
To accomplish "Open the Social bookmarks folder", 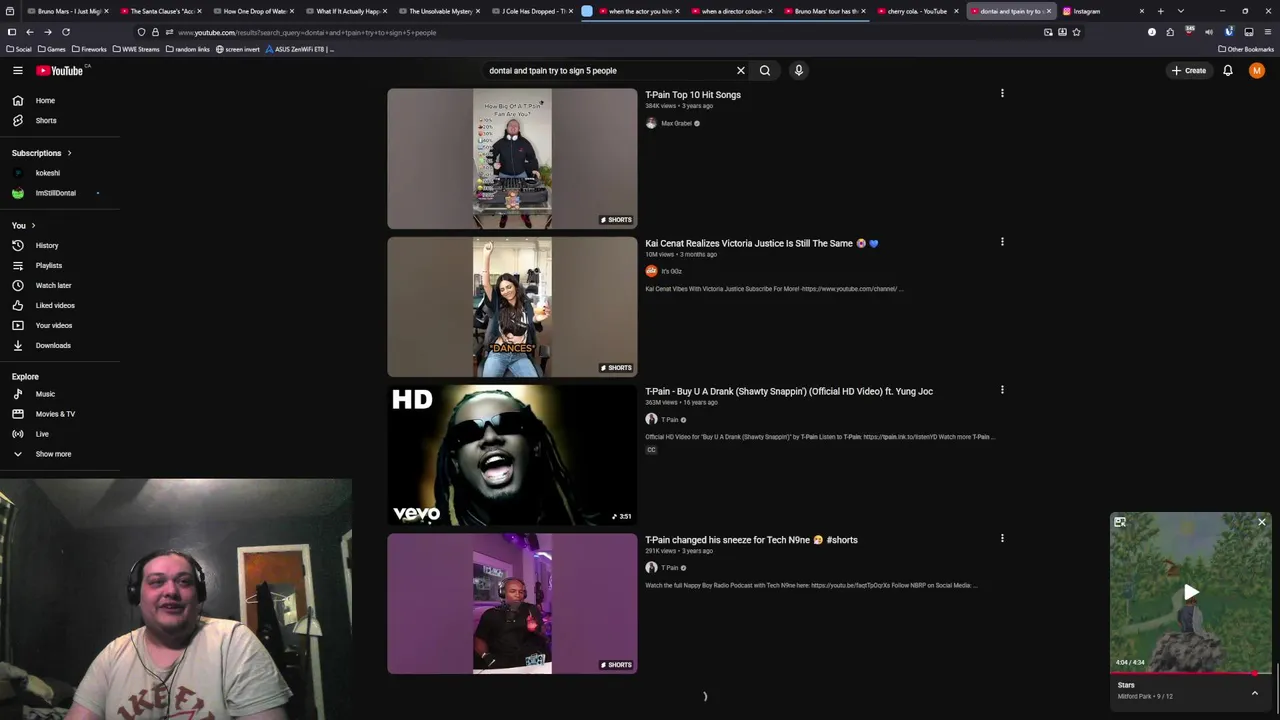I will (x=19, y=49).
